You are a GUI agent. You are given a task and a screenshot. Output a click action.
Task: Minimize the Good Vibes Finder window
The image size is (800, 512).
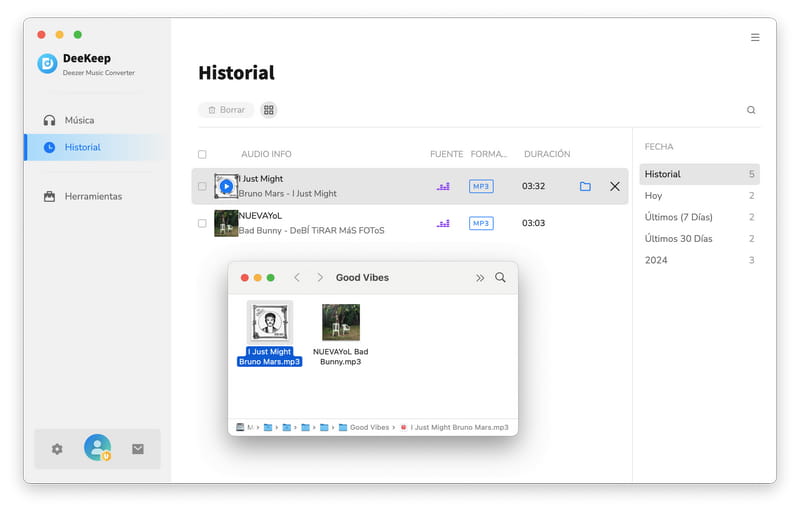click(258, 277)
